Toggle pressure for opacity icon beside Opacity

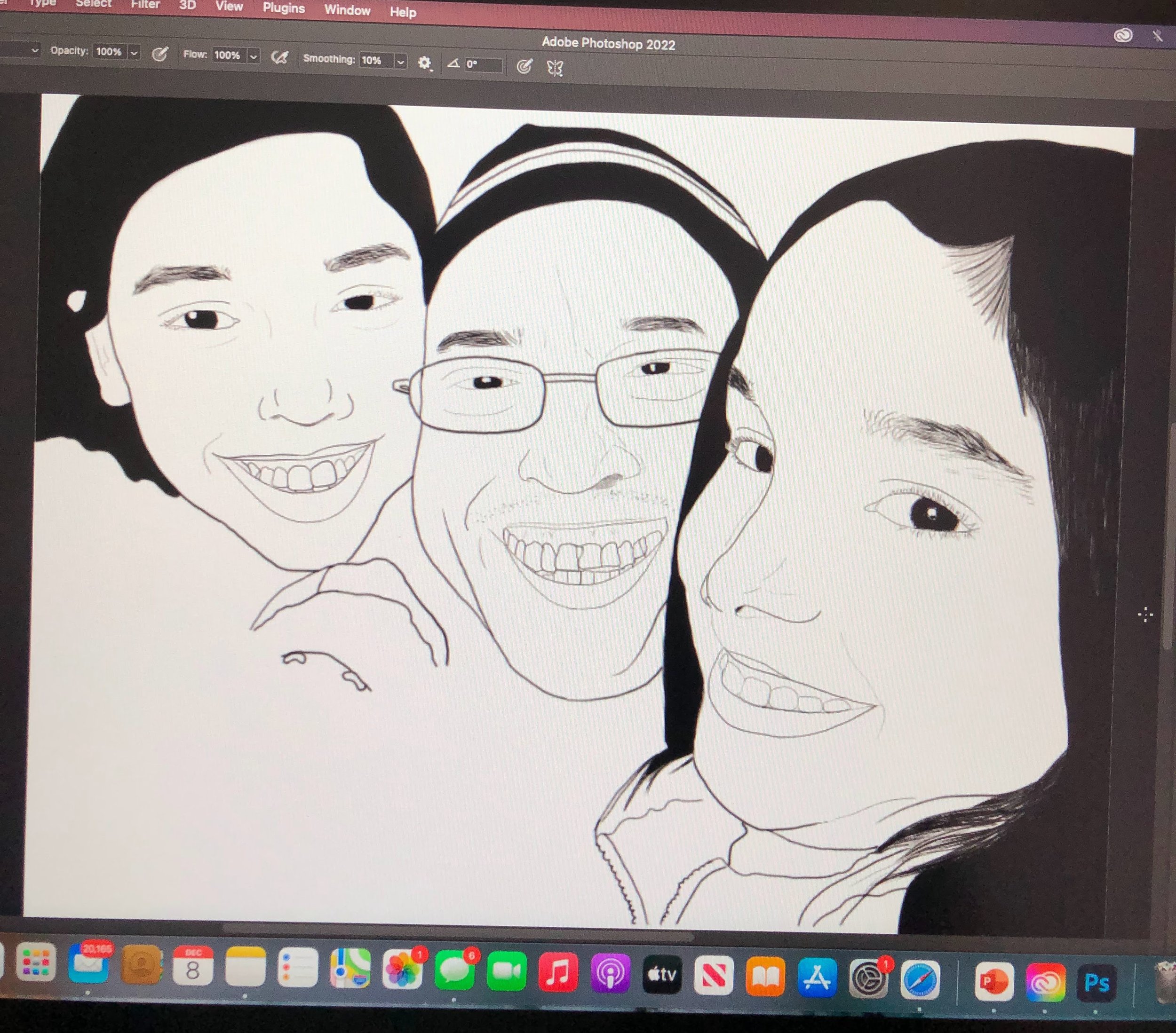pos(159,55)
